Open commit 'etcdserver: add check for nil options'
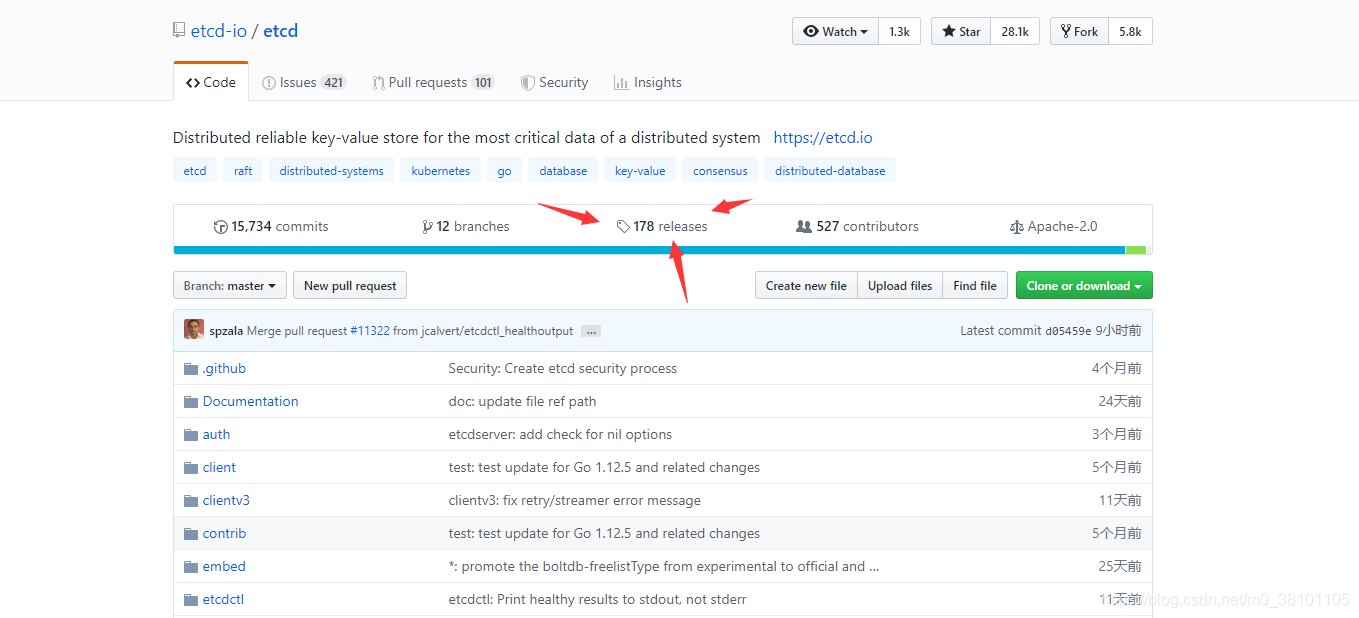This screenshot has height=618, width=1359. 560,434
